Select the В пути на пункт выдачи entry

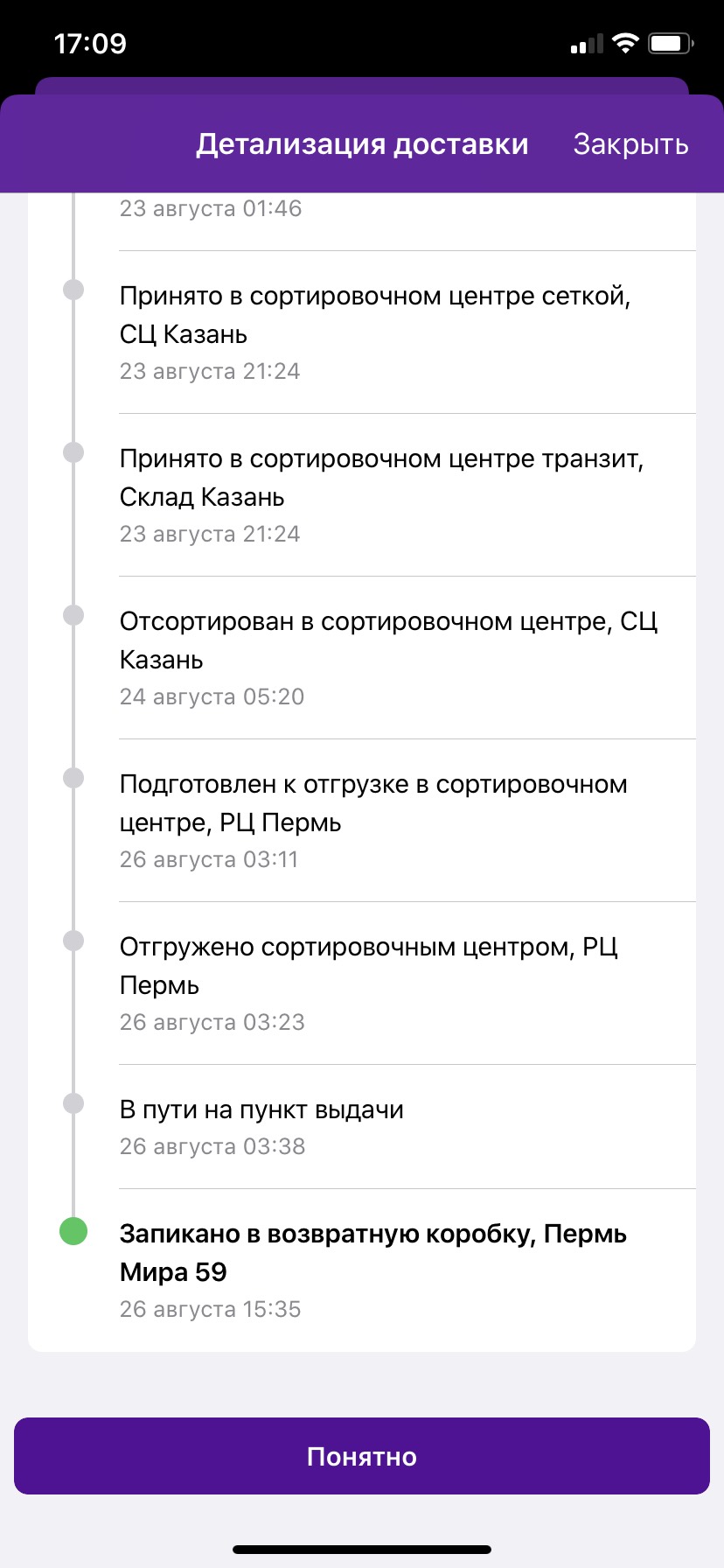pos(407,1127)
